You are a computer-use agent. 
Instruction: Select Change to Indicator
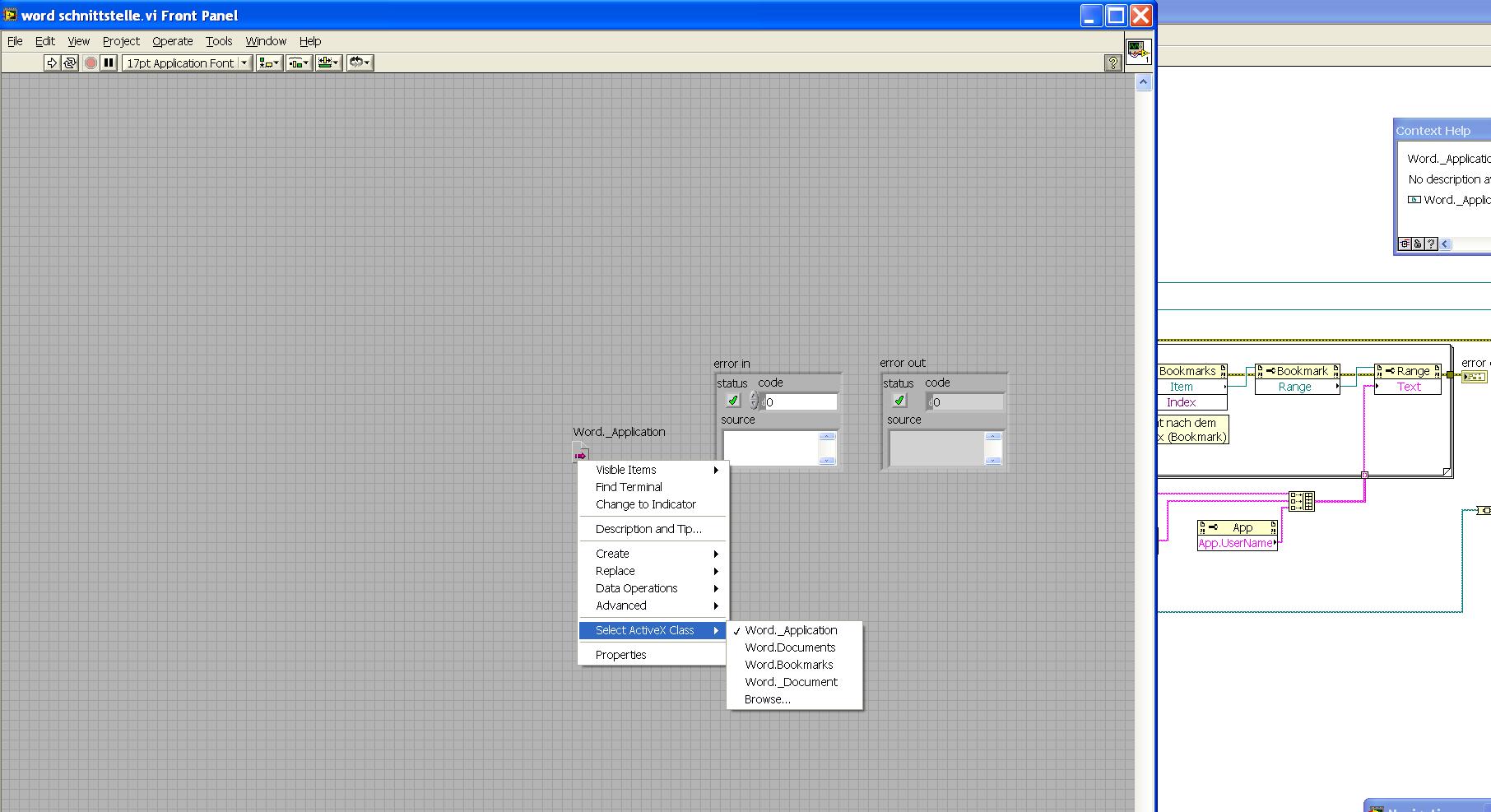(x=653, y=504)
